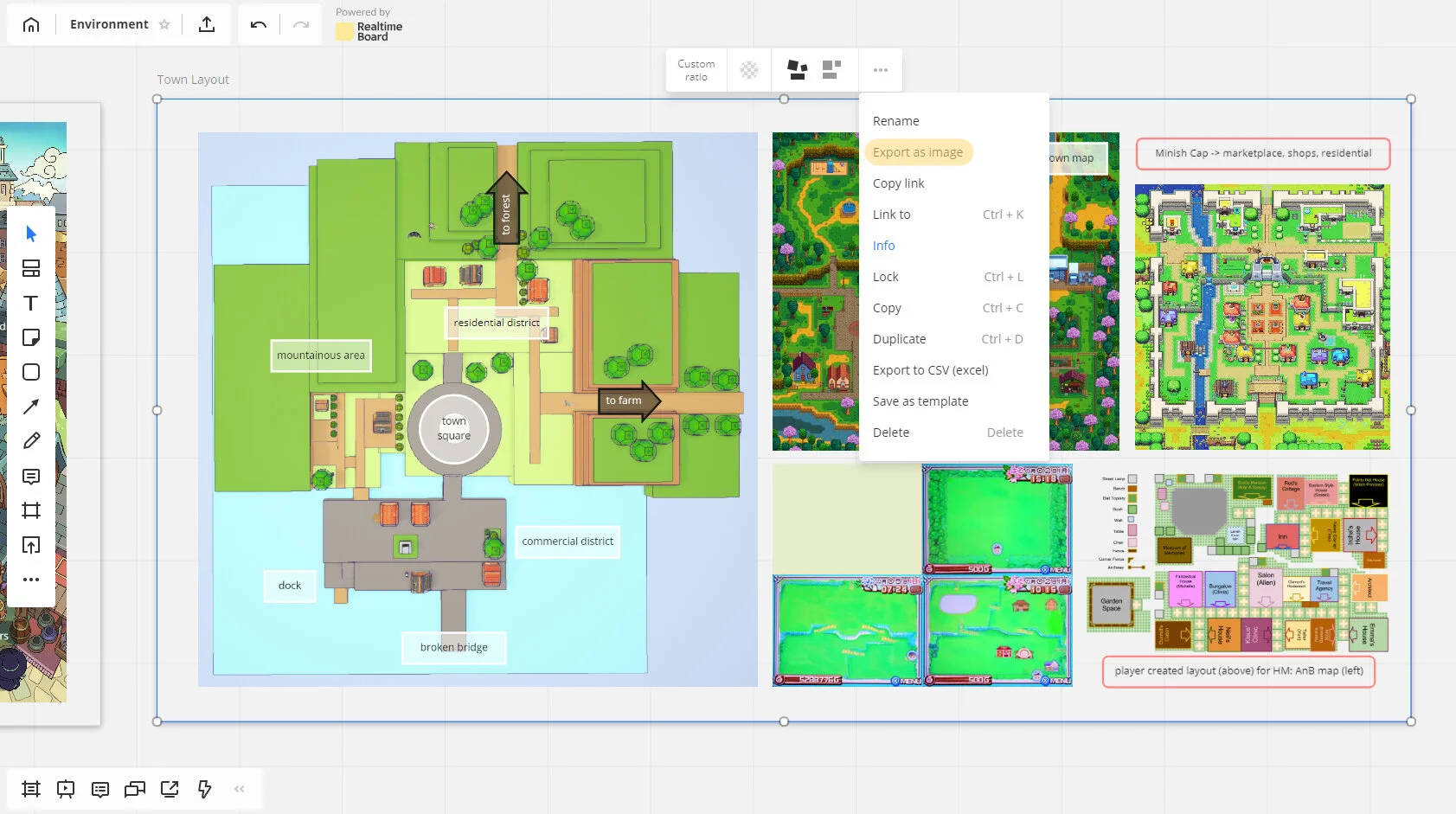This screenshot has height=814, width=1456.
Task: Open frames panel in bottom toolbar
Action: (31, 789)
